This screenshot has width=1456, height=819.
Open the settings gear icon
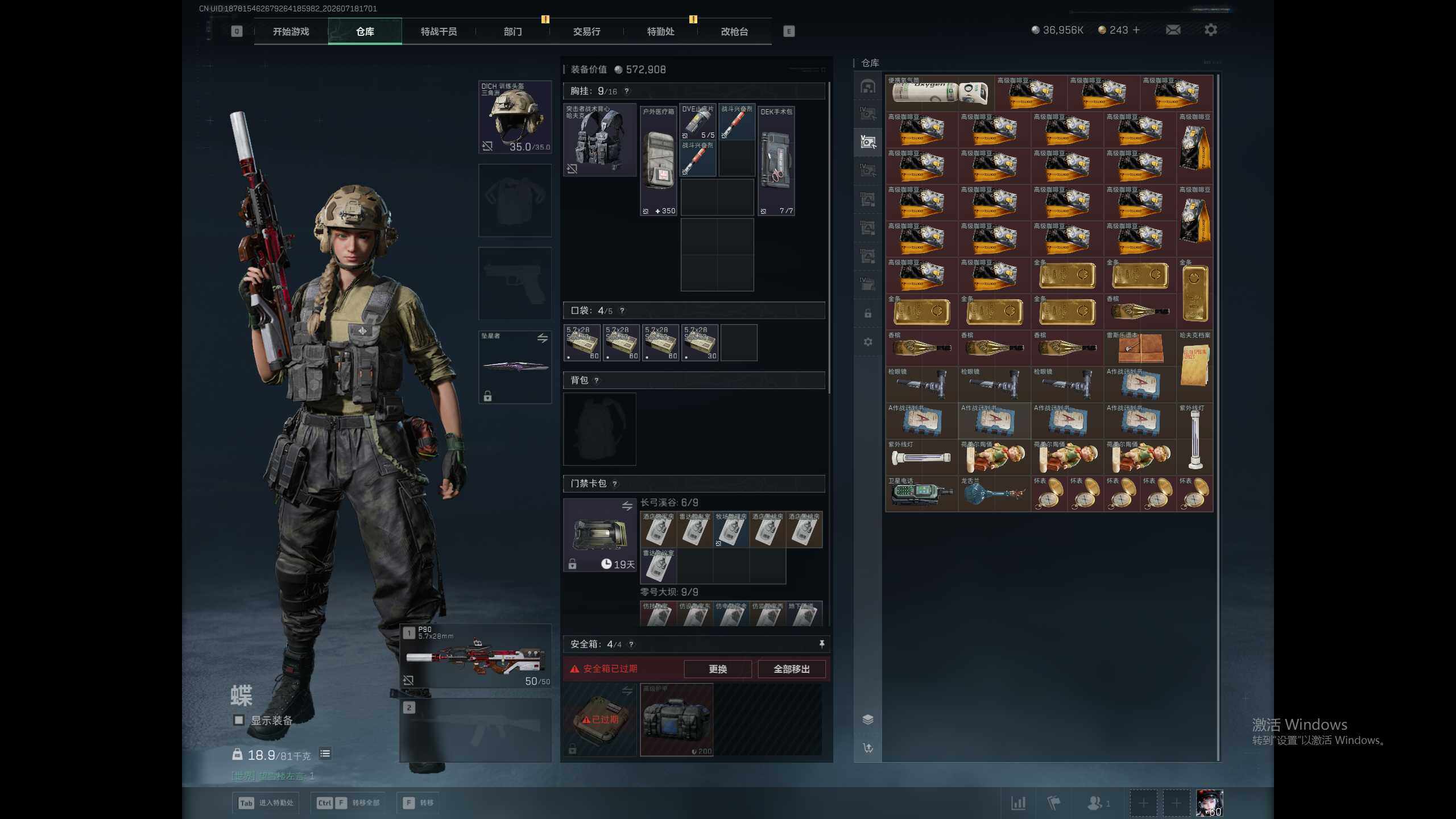point(1211,30)
